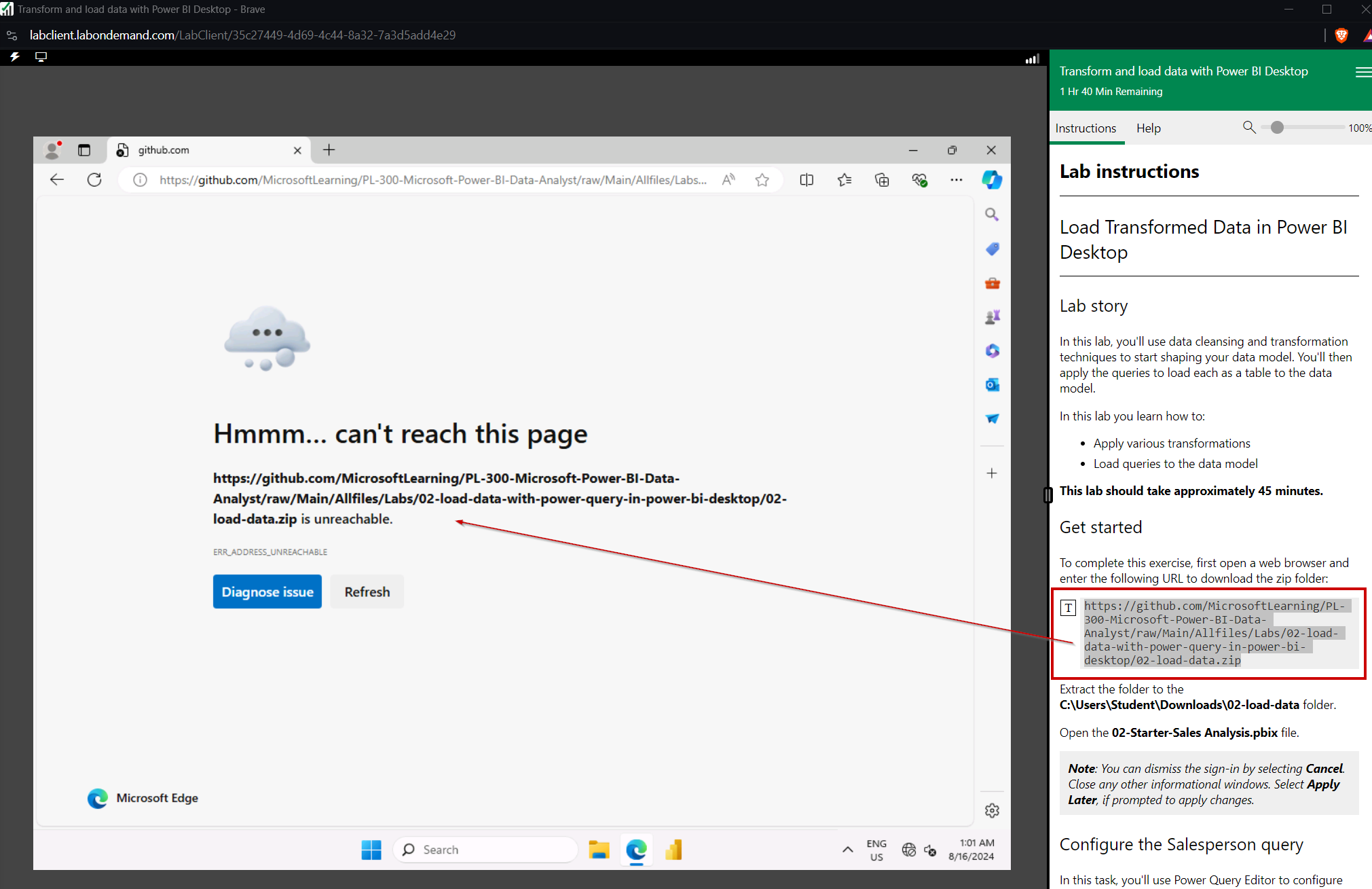Click ERR_ADDRESS_UNREACHABLE error code text

pos(270,552)
